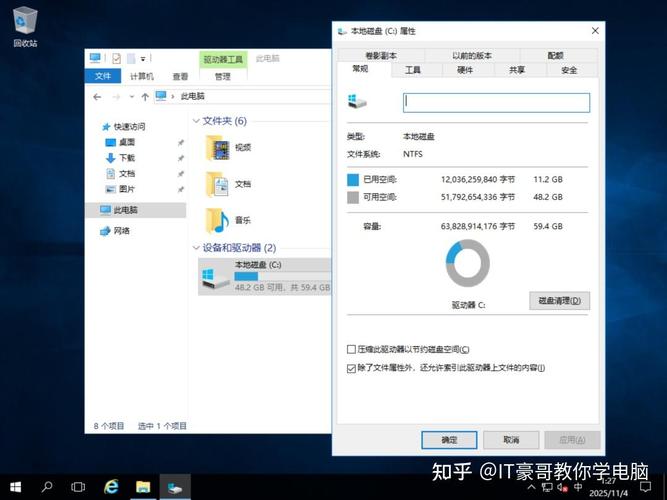Open the taskbar search magnifier
The width and height of the screenshot is (667, 500).
pyautogui.click(x=47, y=486)
